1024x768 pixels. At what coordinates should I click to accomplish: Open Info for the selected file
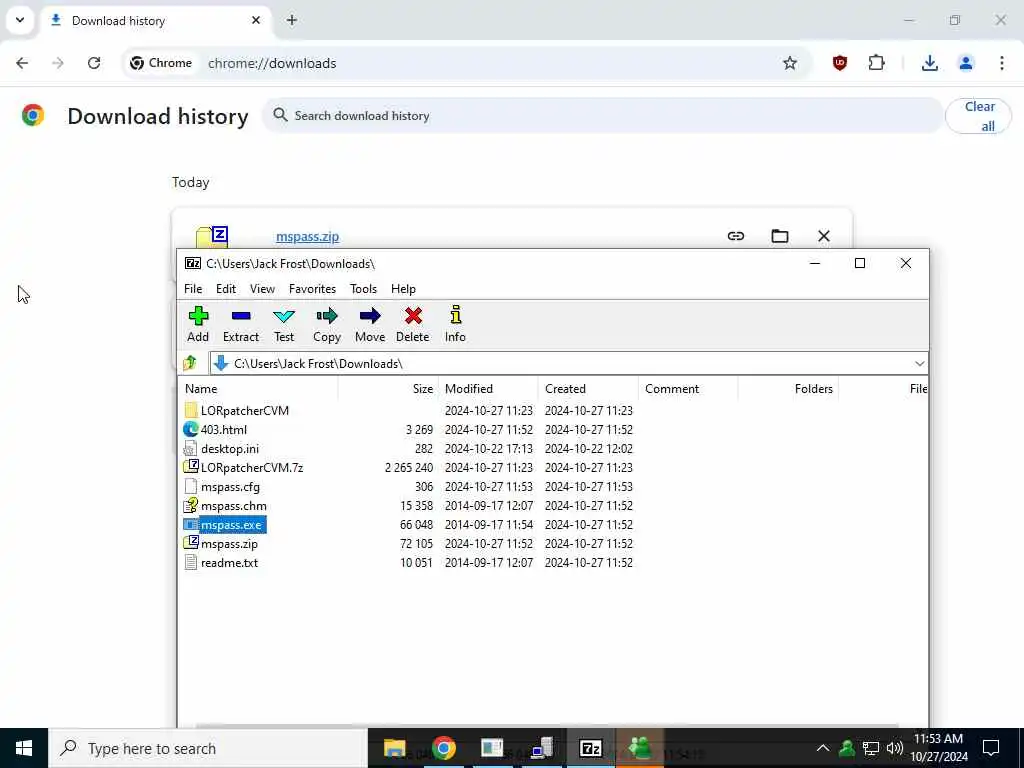click(x=455, y=325)
